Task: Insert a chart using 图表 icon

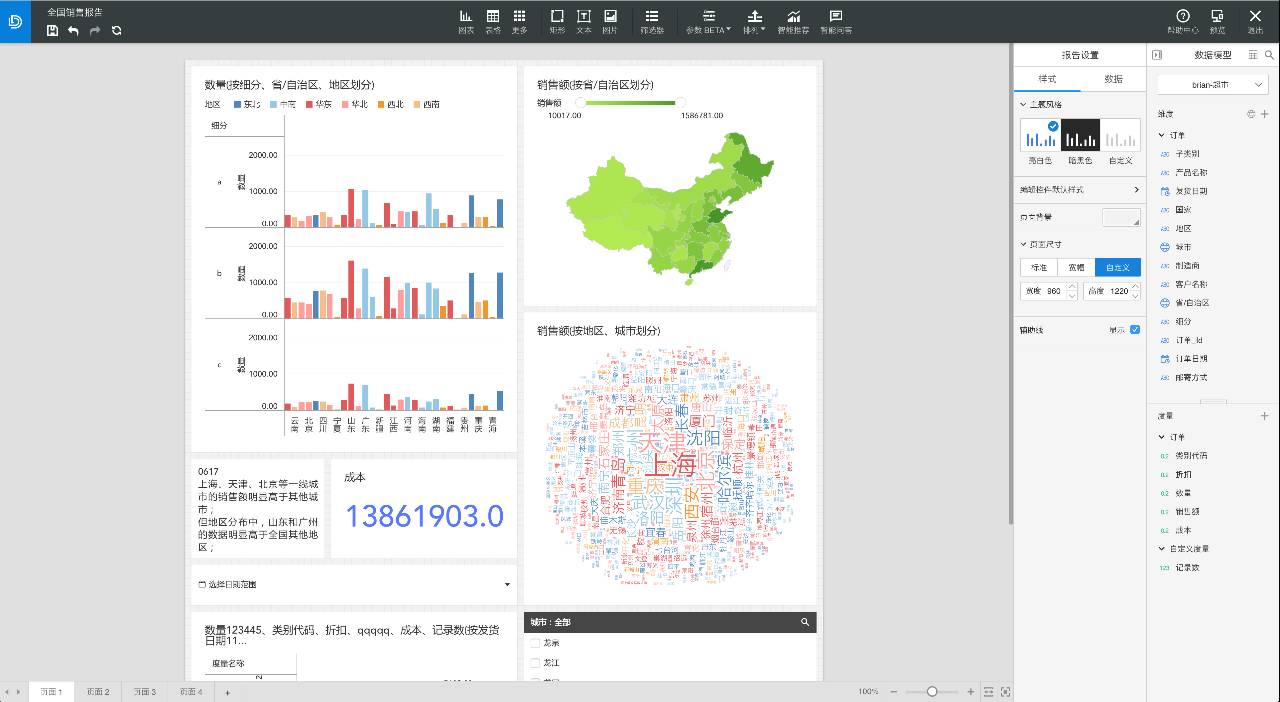Action: coord(466,21)
